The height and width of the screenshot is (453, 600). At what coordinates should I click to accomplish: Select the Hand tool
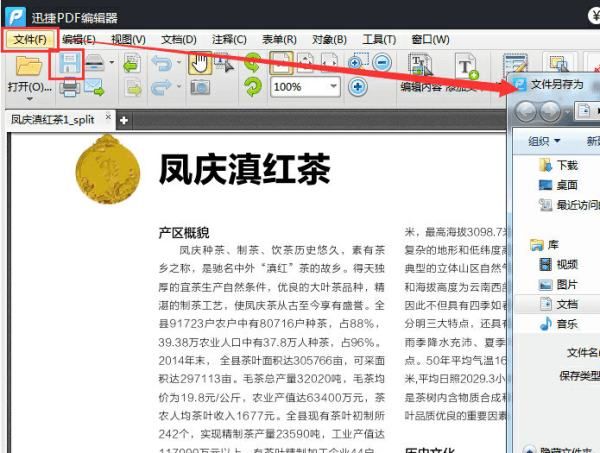(x=200, y=64)
